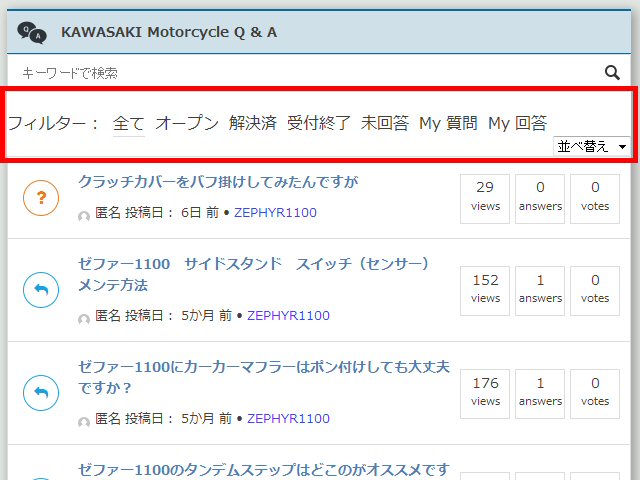Open question クラッチカバーをバフ掛けしてみたんですが

point(218,182)
